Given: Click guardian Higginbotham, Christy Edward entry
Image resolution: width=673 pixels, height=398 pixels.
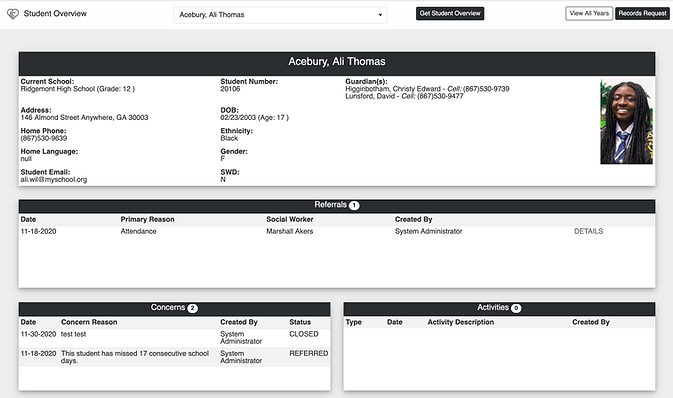Looking at the screenshot, I should (427, 89).
